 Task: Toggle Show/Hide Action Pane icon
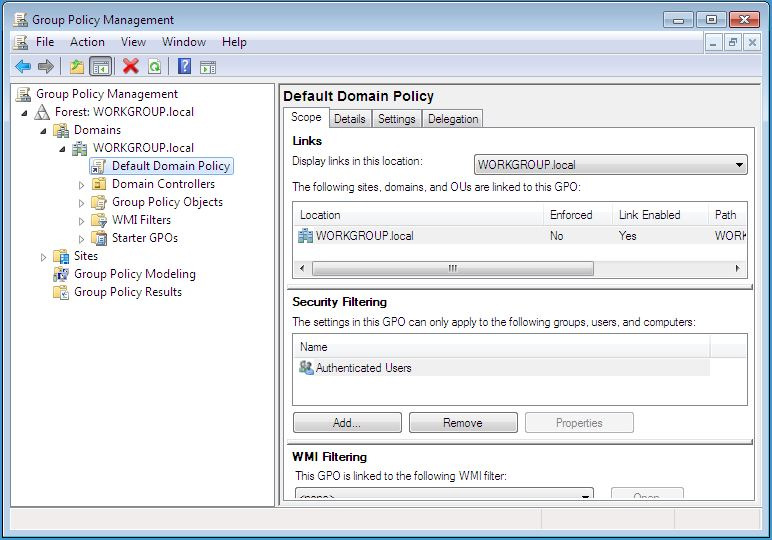click(x=208, y=66)
